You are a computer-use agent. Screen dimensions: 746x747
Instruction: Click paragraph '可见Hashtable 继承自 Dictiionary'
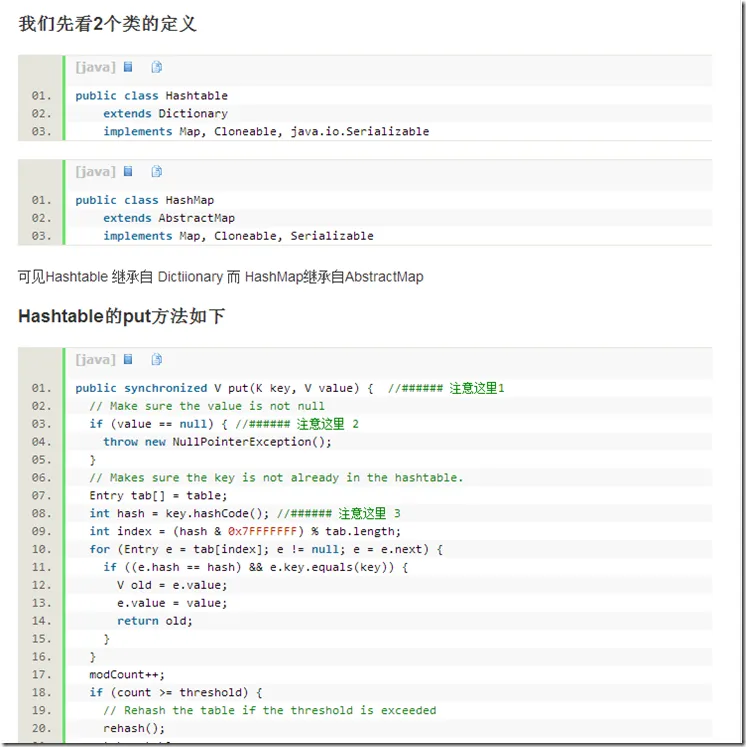(x=221, y=277)
